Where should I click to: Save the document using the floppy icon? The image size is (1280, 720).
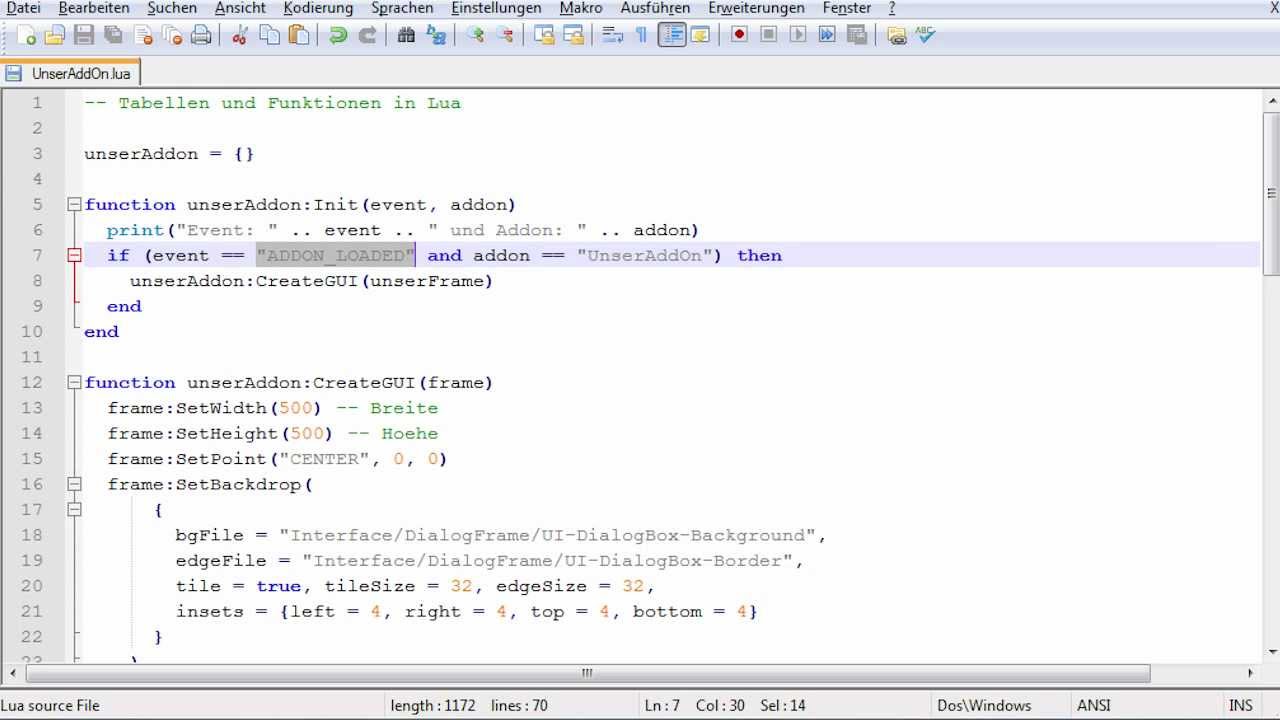(x=84, y=35)
